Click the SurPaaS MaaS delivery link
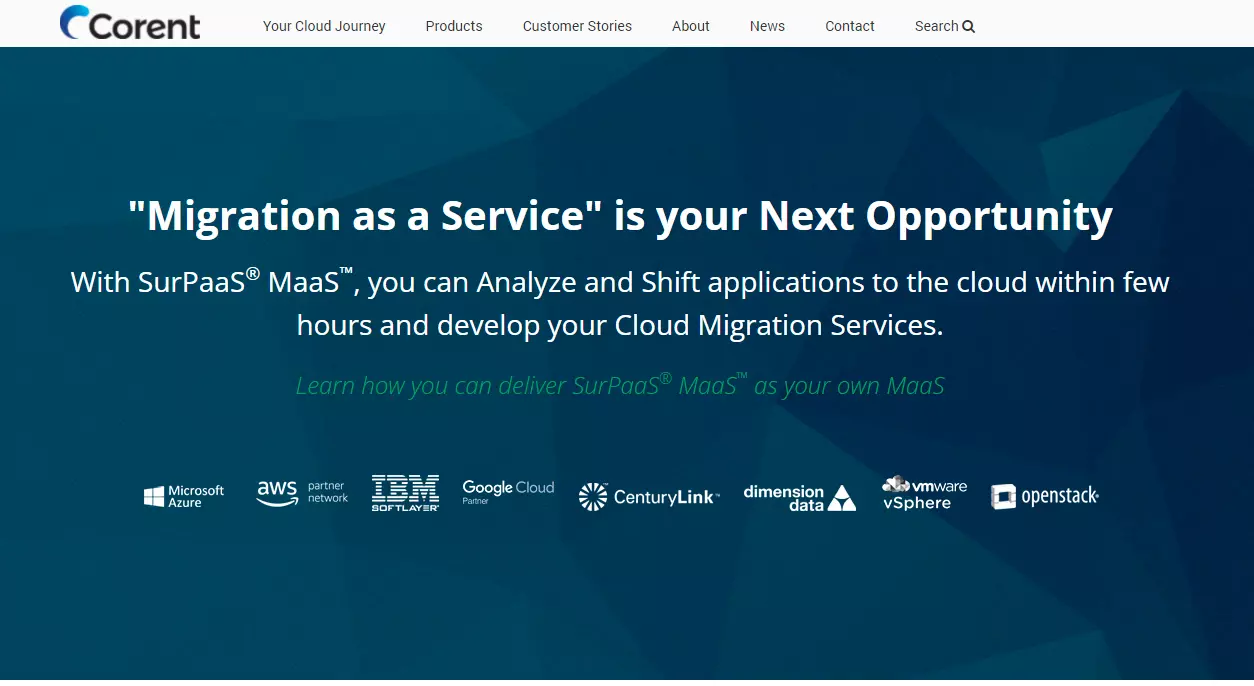 (620, 385)
